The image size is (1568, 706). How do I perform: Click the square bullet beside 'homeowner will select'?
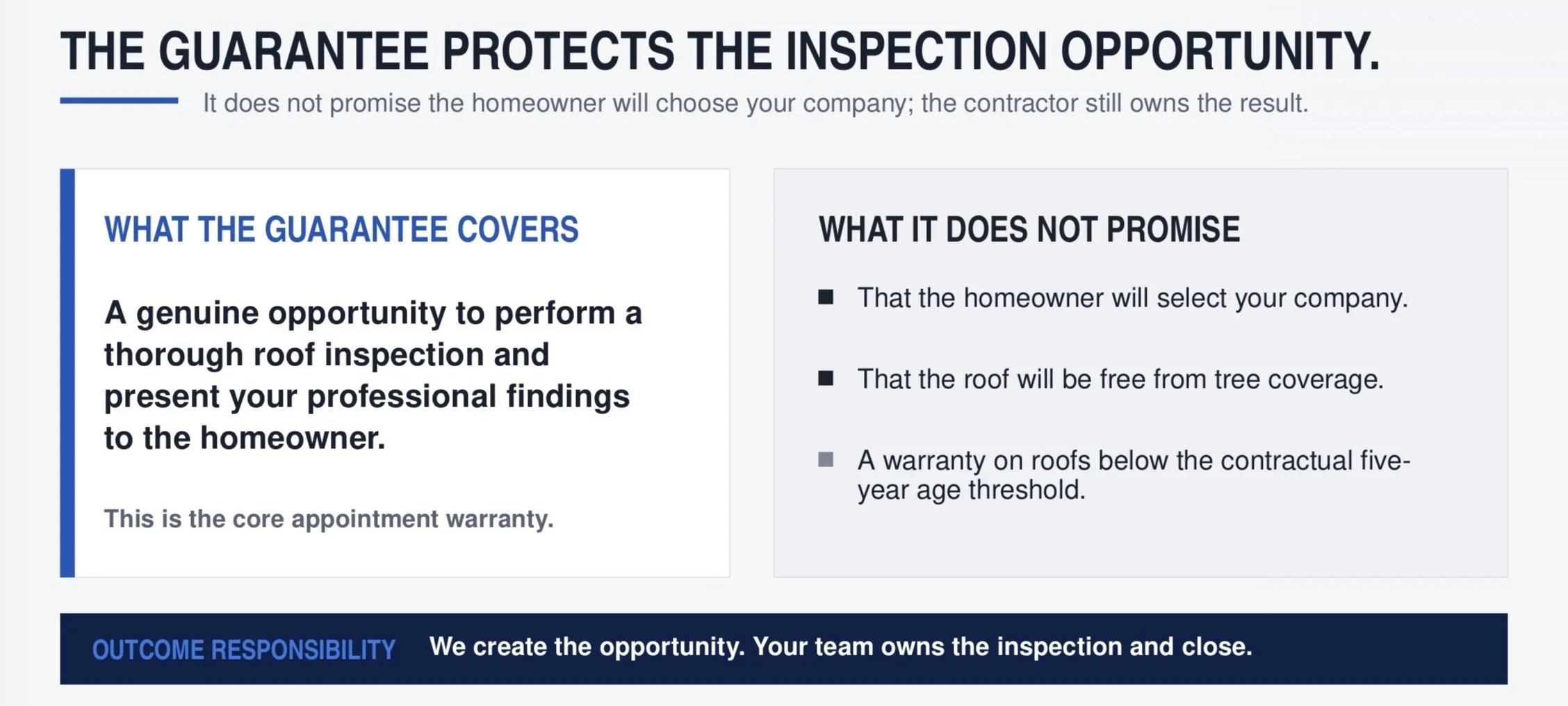click(826, 297)
